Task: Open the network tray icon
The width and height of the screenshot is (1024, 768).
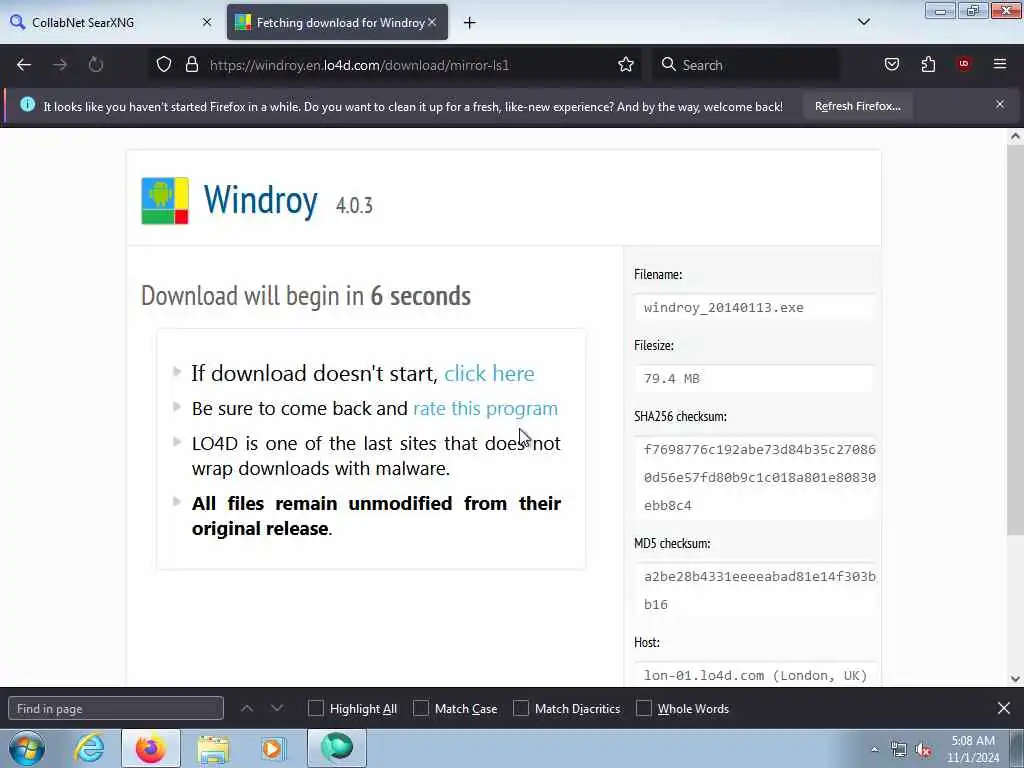Action: 899,750
